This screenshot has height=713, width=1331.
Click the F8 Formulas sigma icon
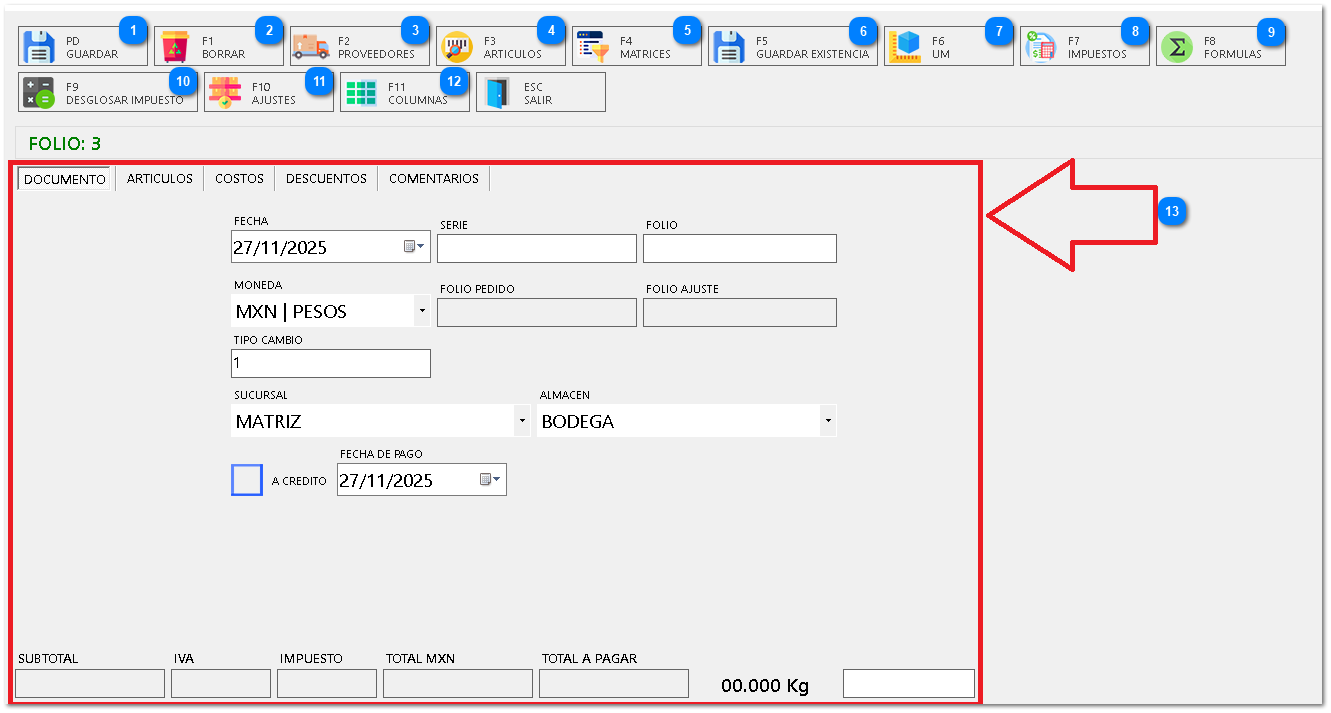[1177, 47]
